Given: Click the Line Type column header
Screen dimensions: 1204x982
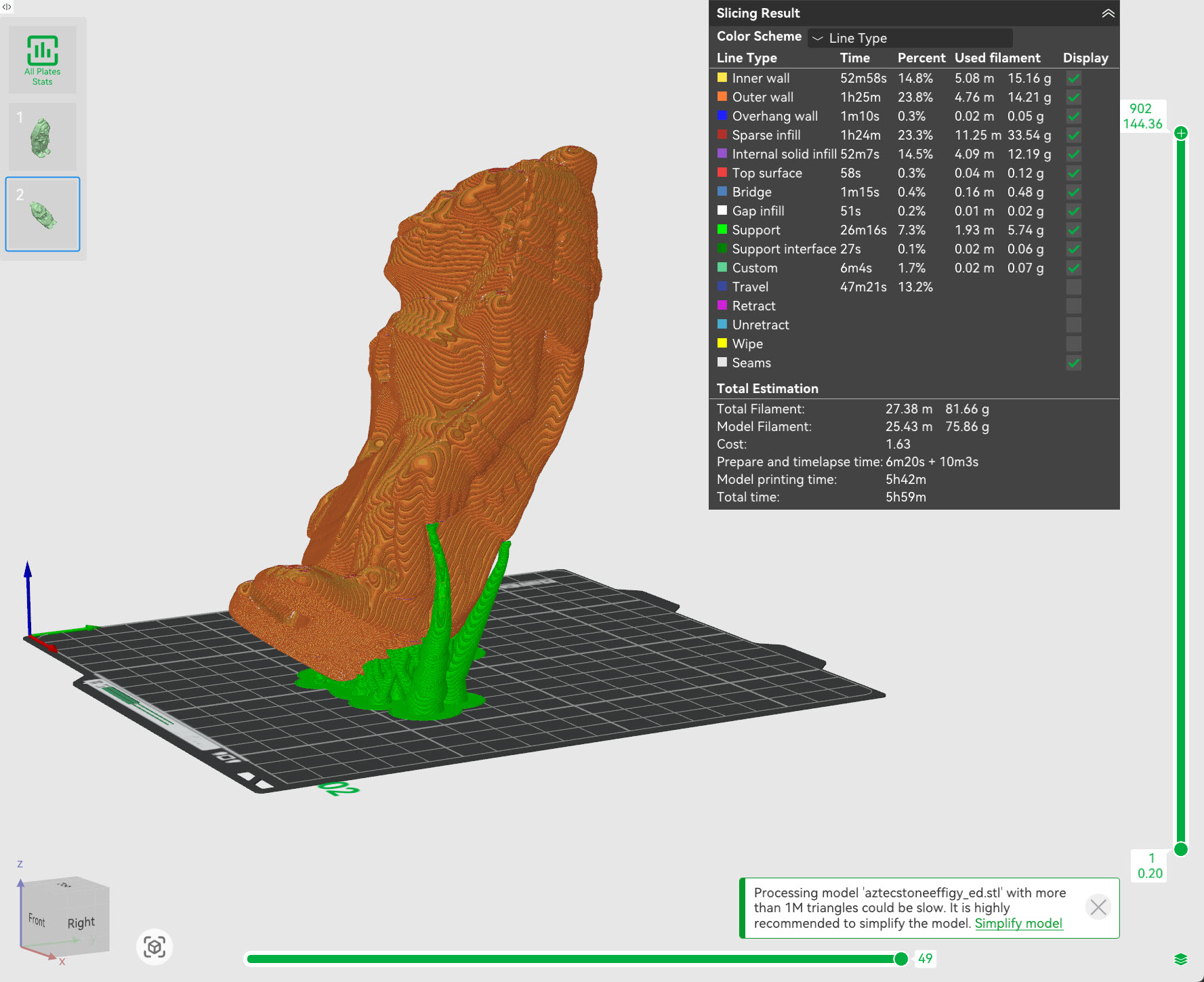Looking at the screenshot, I should coord(747,58).
